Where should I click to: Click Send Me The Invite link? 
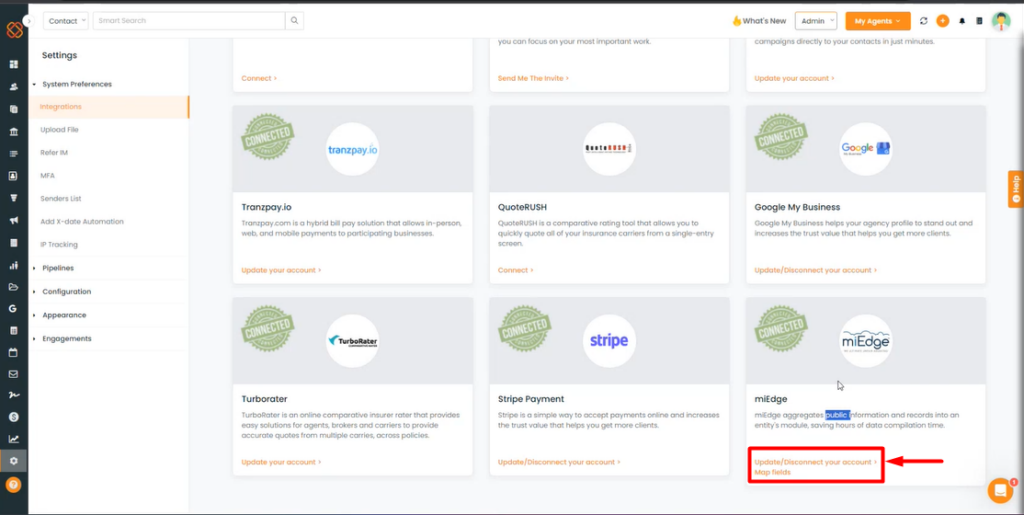point(533,78)
